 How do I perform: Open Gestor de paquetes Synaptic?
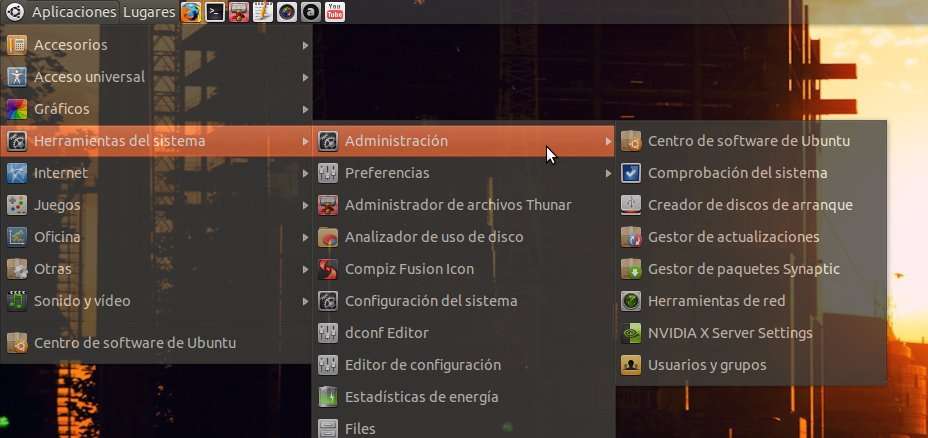pyautogui.click(x=743, y=269)
